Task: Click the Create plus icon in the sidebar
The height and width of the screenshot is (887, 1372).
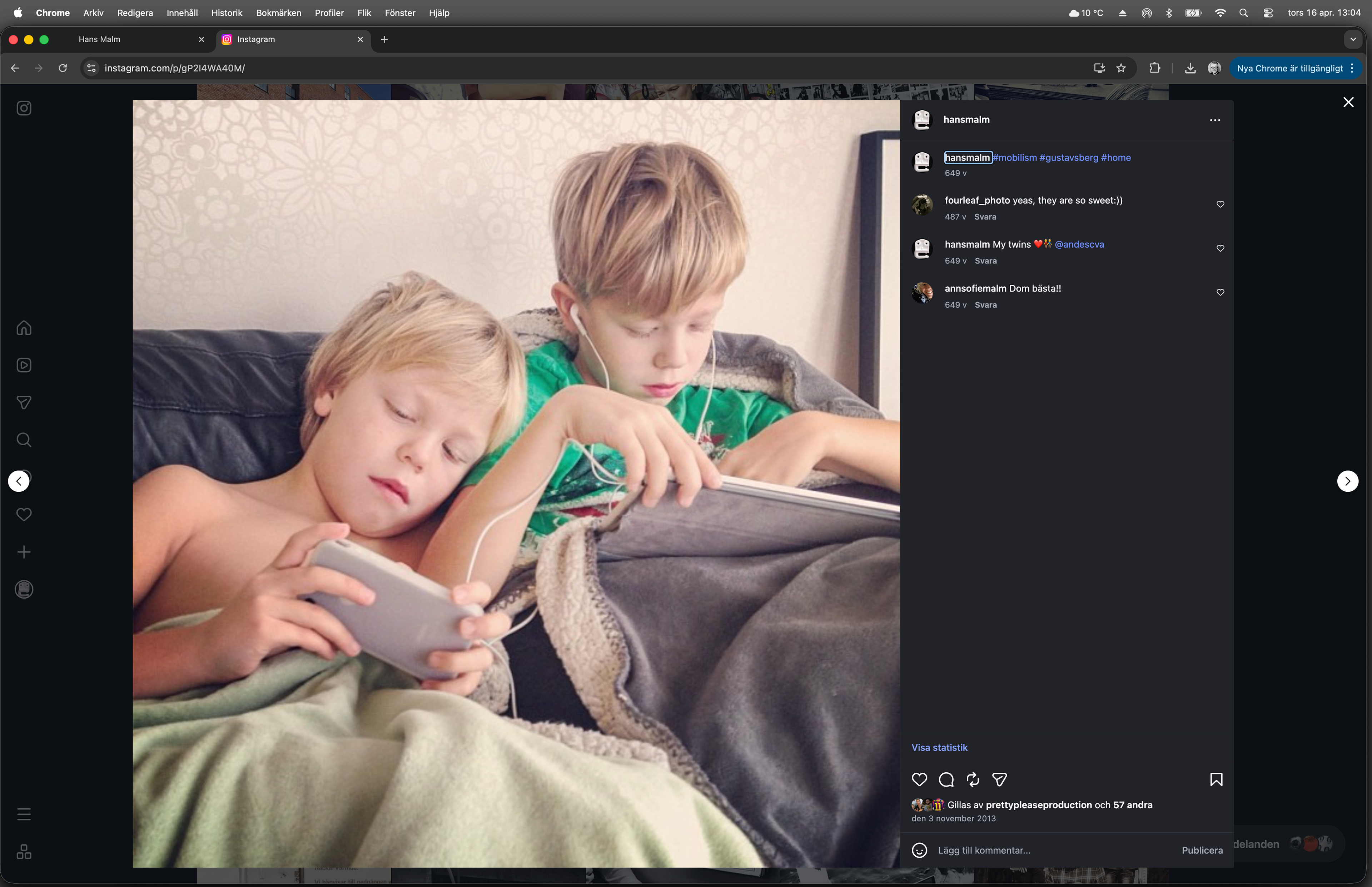Action: tap(24, 552)
